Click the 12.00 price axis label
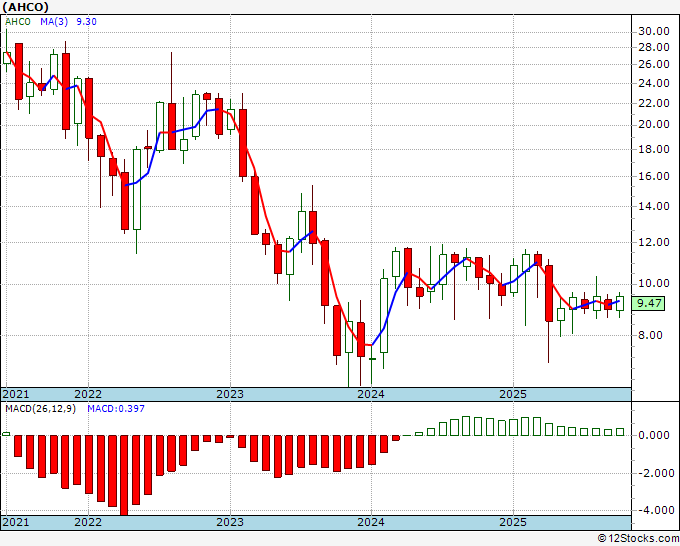Image resolution: width=680 pixels, height=546 pixels. click(654, 242)
